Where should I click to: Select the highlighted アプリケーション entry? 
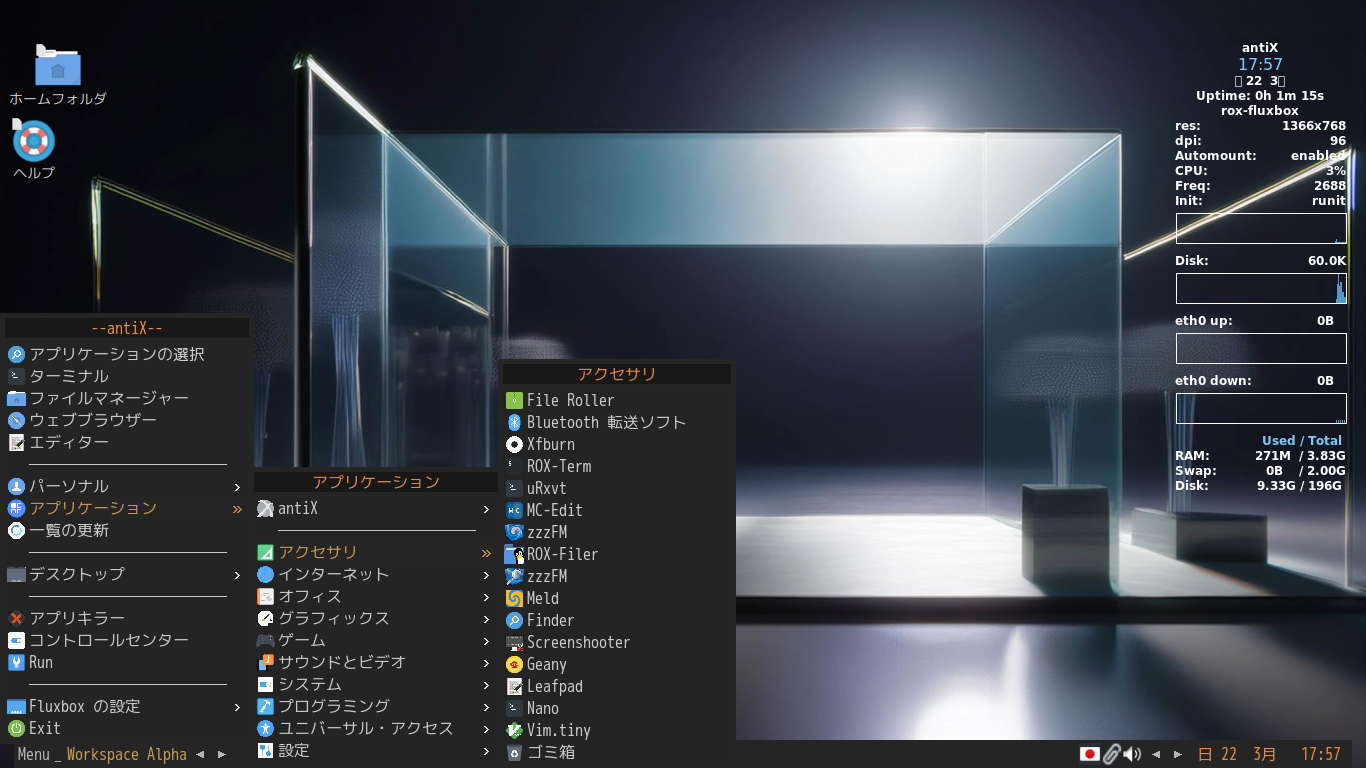pos(127,508)
